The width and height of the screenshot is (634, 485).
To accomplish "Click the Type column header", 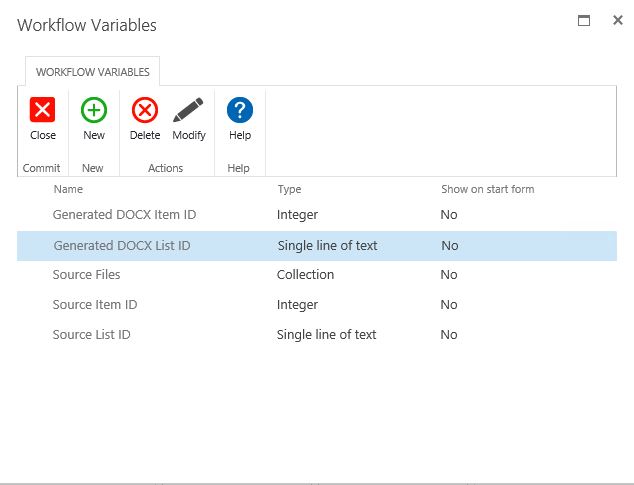I will [289, 189].
